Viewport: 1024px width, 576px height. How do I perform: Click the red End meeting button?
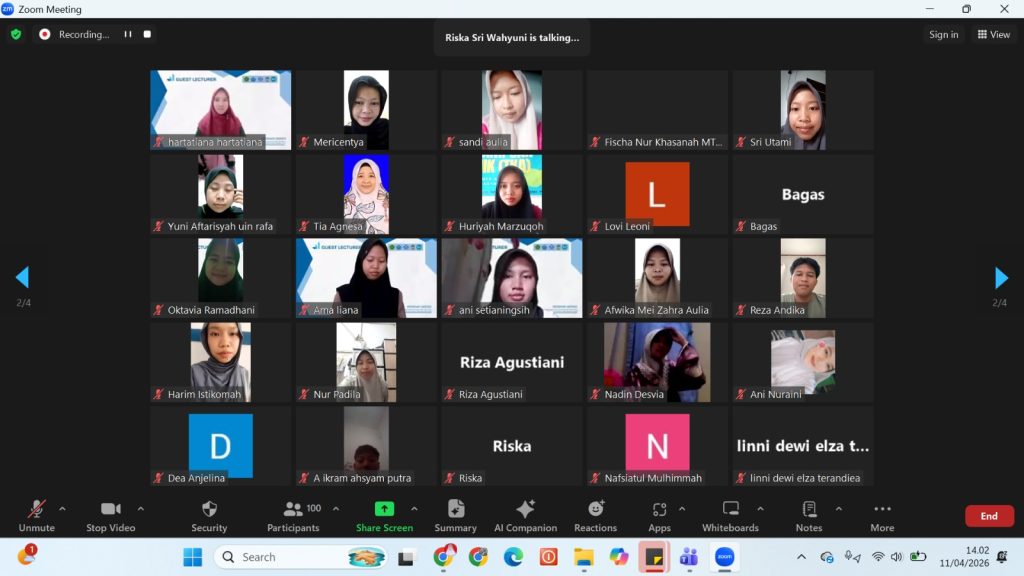click(x=988, y=516)
